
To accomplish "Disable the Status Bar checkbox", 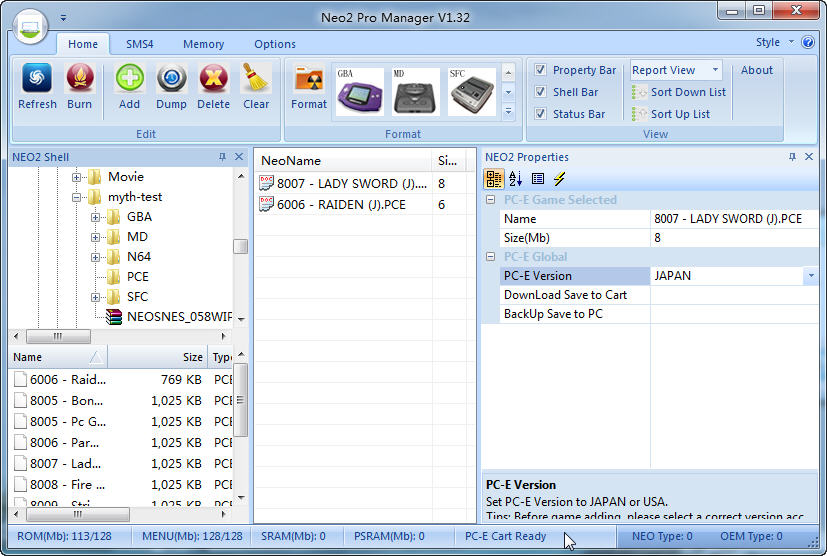I will [x=540, y=114].
